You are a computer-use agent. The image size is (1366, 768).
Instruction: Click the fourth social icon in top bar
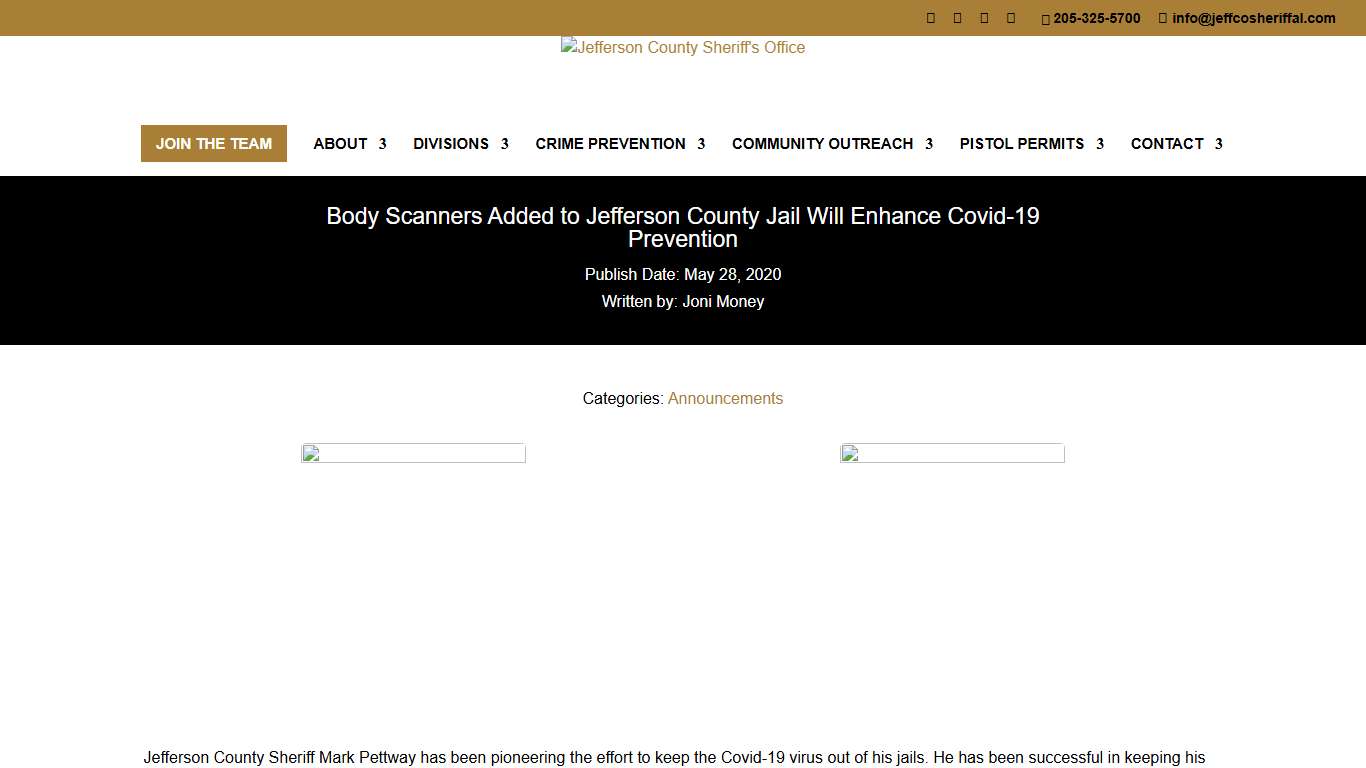tap(1011, 18)
